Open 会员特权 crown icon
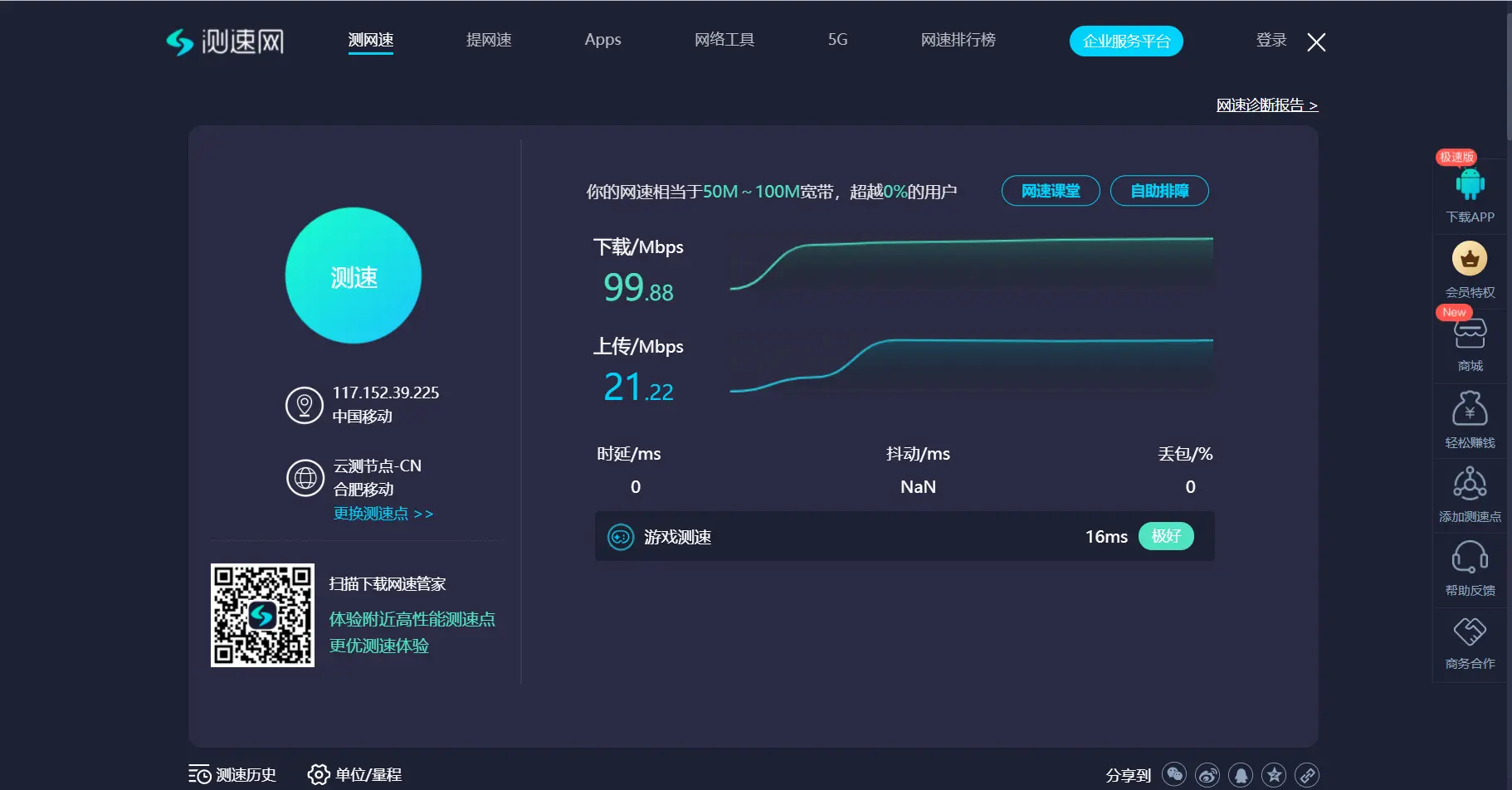This screenshot has height=790, width=1512. point(1470,259)
